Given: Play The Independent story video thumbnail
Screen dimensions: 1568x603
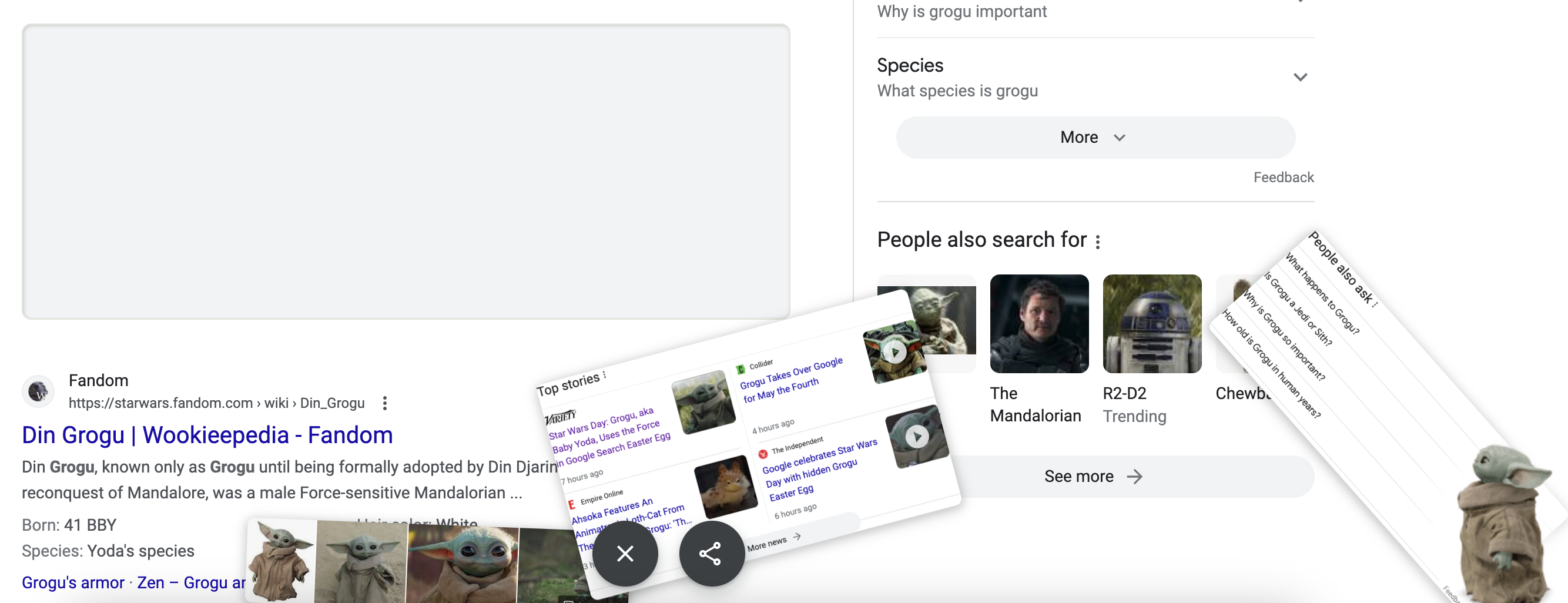Looking at the screenshot, I should (917, 436).
